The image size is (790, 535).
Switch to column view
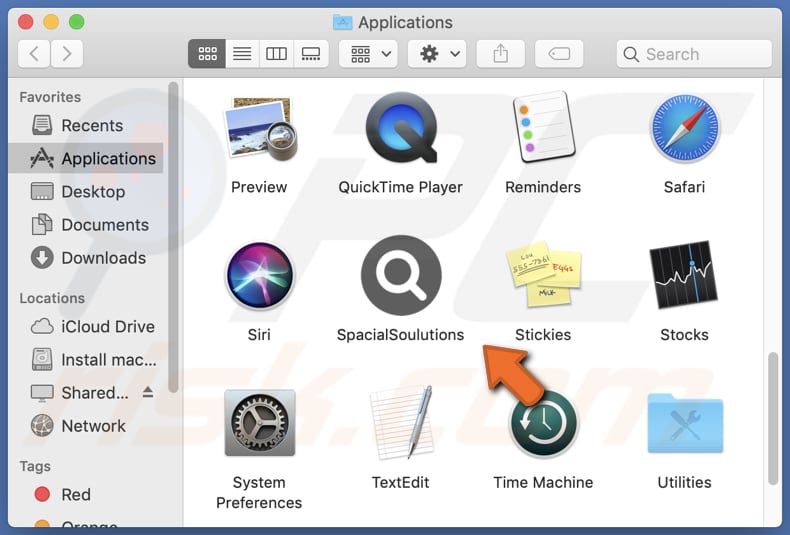tap(276, 53)
